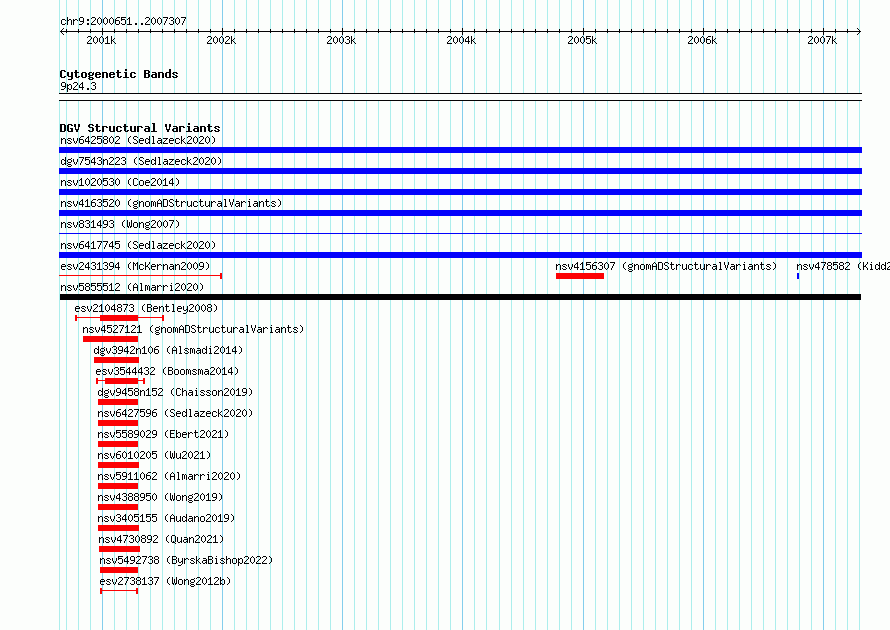Click small blue marker under nsv478582
The height and width of the screenshot is (630, 890).
pyautogui.click(x=797, y=276)
